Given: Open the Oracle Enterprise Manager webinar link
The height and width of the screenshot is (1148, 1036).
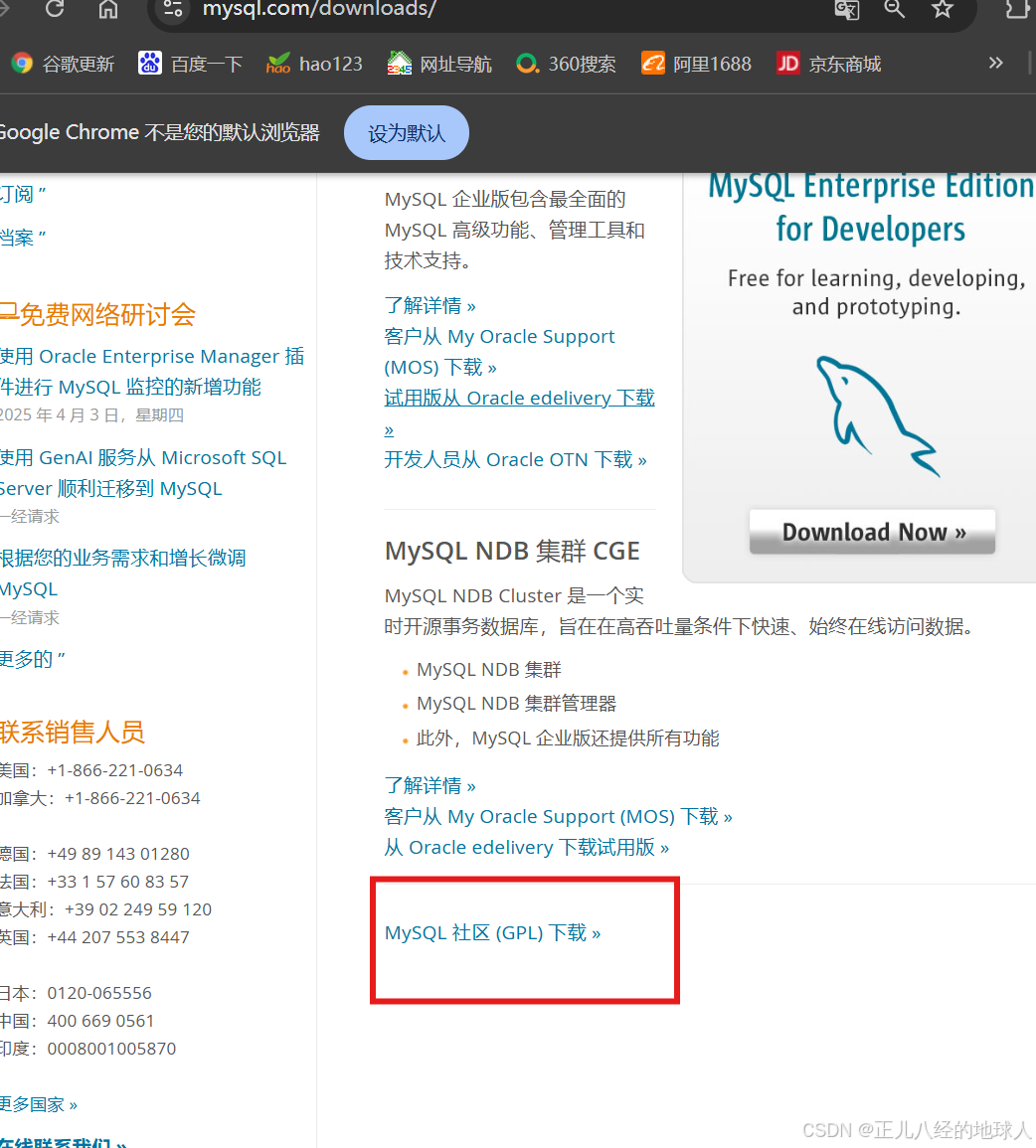Looking at the screenshot, I should (x=151, y=371).
